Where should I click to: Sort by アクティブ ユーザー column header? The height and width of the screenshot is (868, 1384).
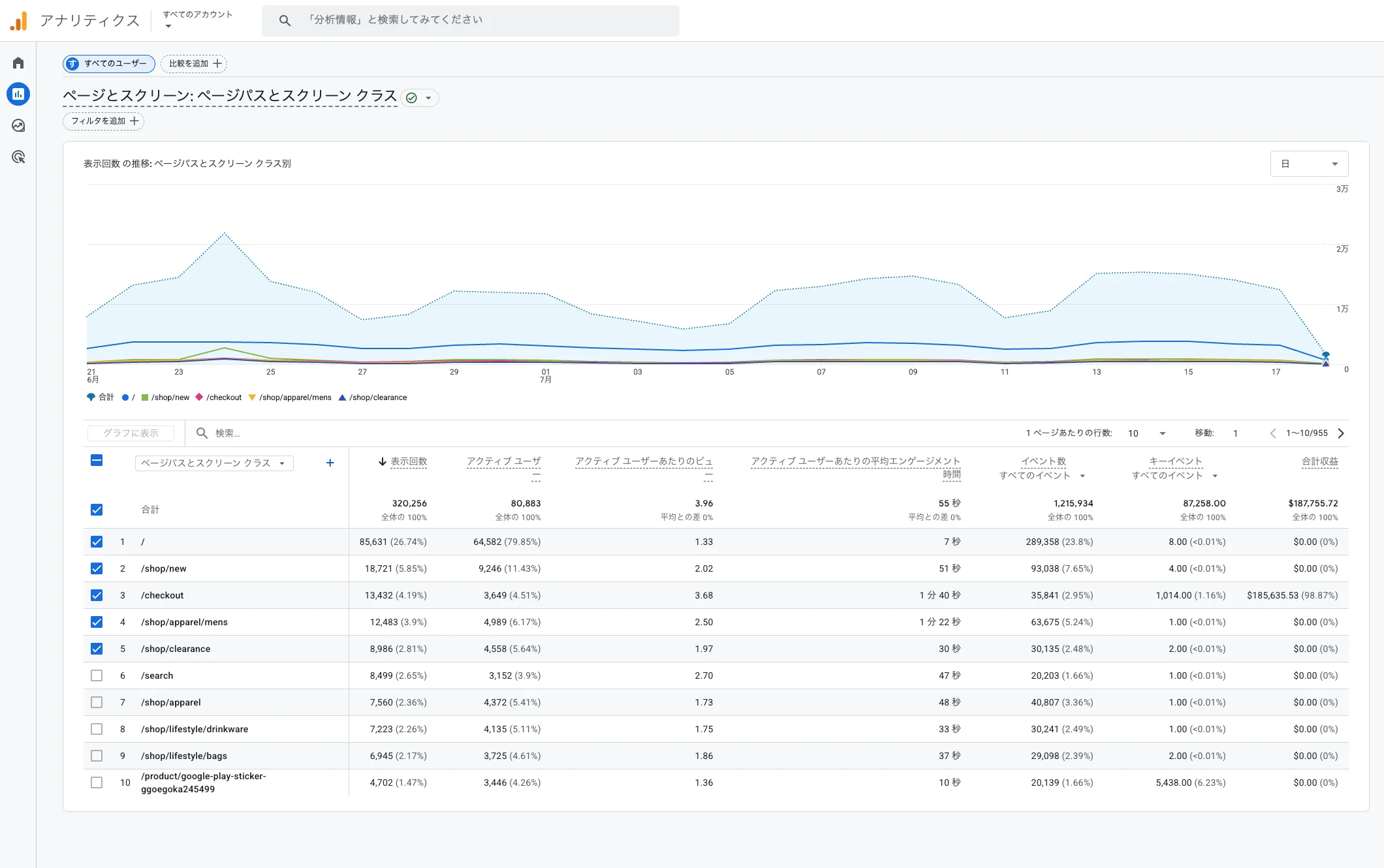[503, 467]
